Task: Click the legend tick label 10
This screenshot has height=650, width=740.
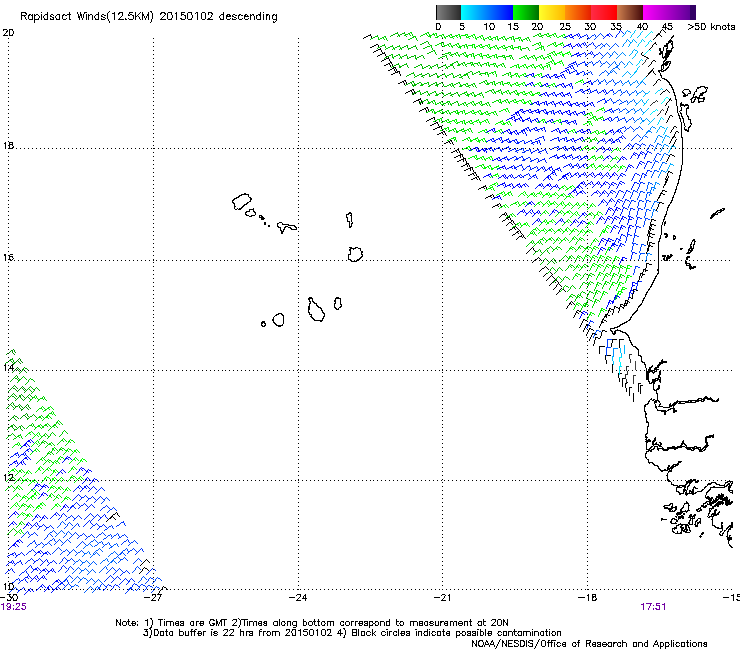Action: 489,27
